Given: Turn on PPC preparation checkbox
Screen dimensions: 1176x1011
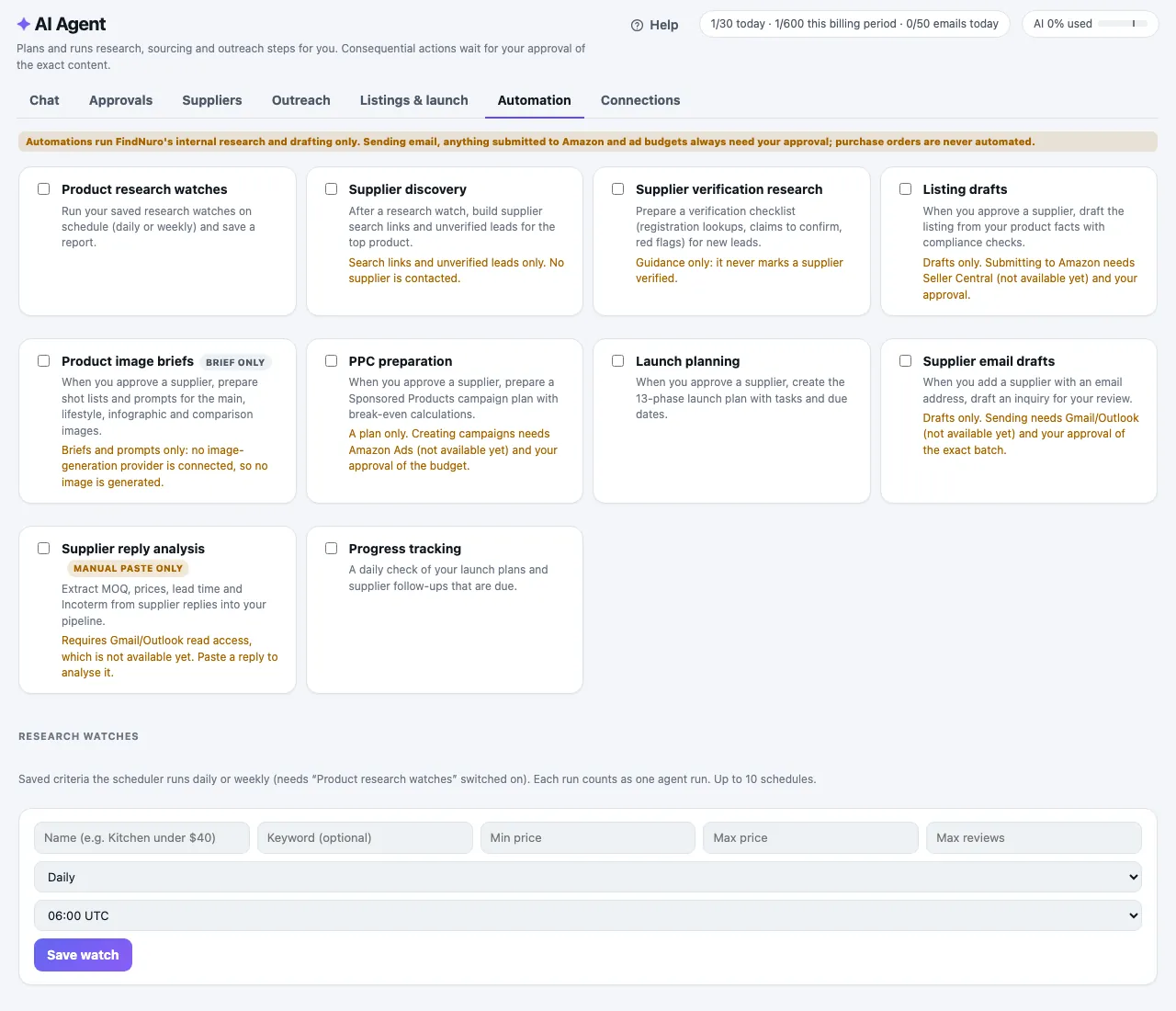Looking at the screenshot, I should click(x=331, y=361).
